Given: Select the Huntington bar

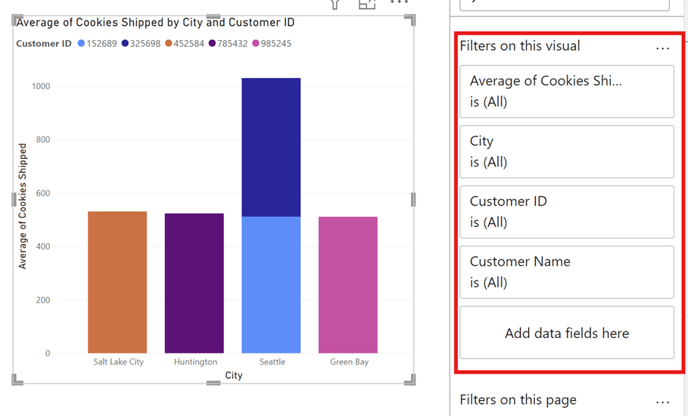Looking at the screenshot, I should point(194,283).
